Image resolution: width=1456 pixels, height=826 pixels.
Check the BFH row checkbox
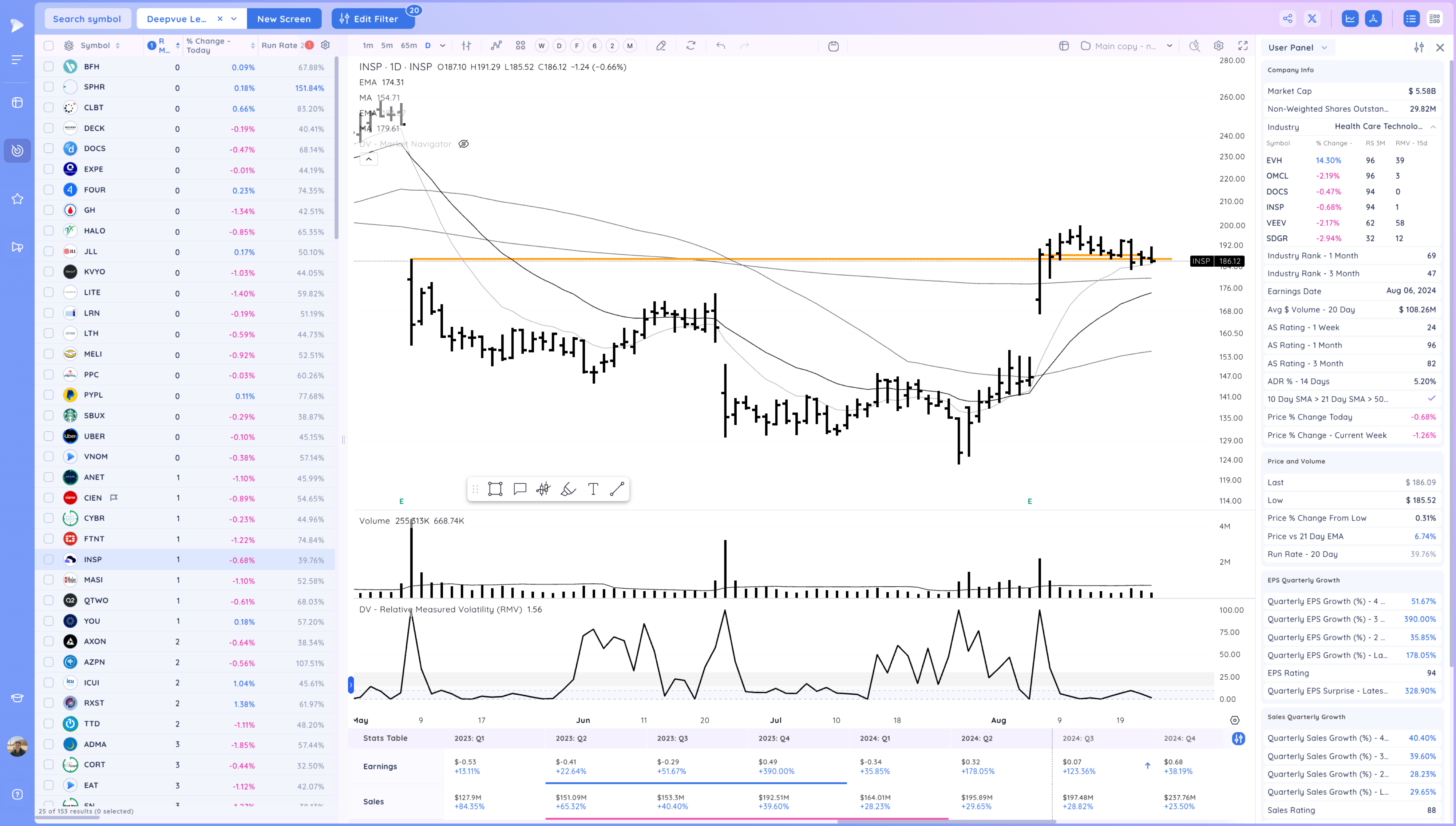(x=49, y=66)
